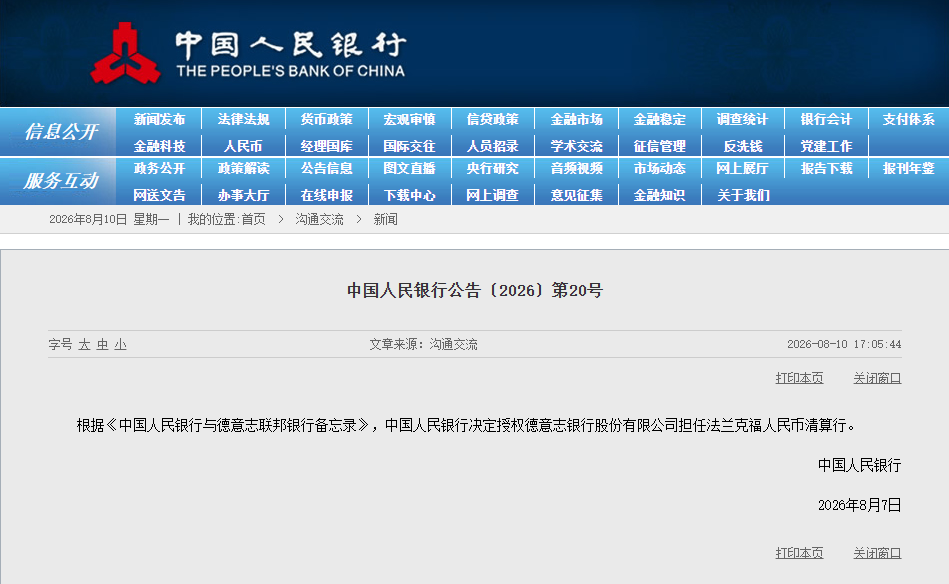949x584 pixels.
Task: Go to 办事大厅 page
Action: pos(243,195)
